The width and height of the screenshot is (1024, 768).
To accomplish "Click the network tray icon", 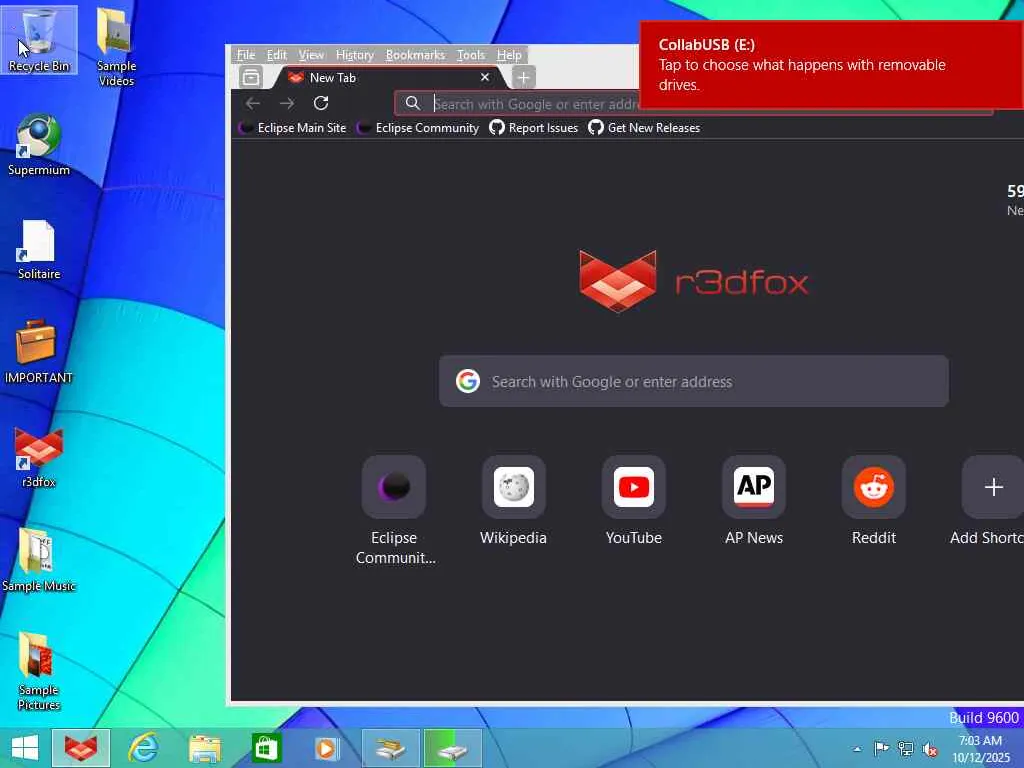I will (x=906, y=748).
